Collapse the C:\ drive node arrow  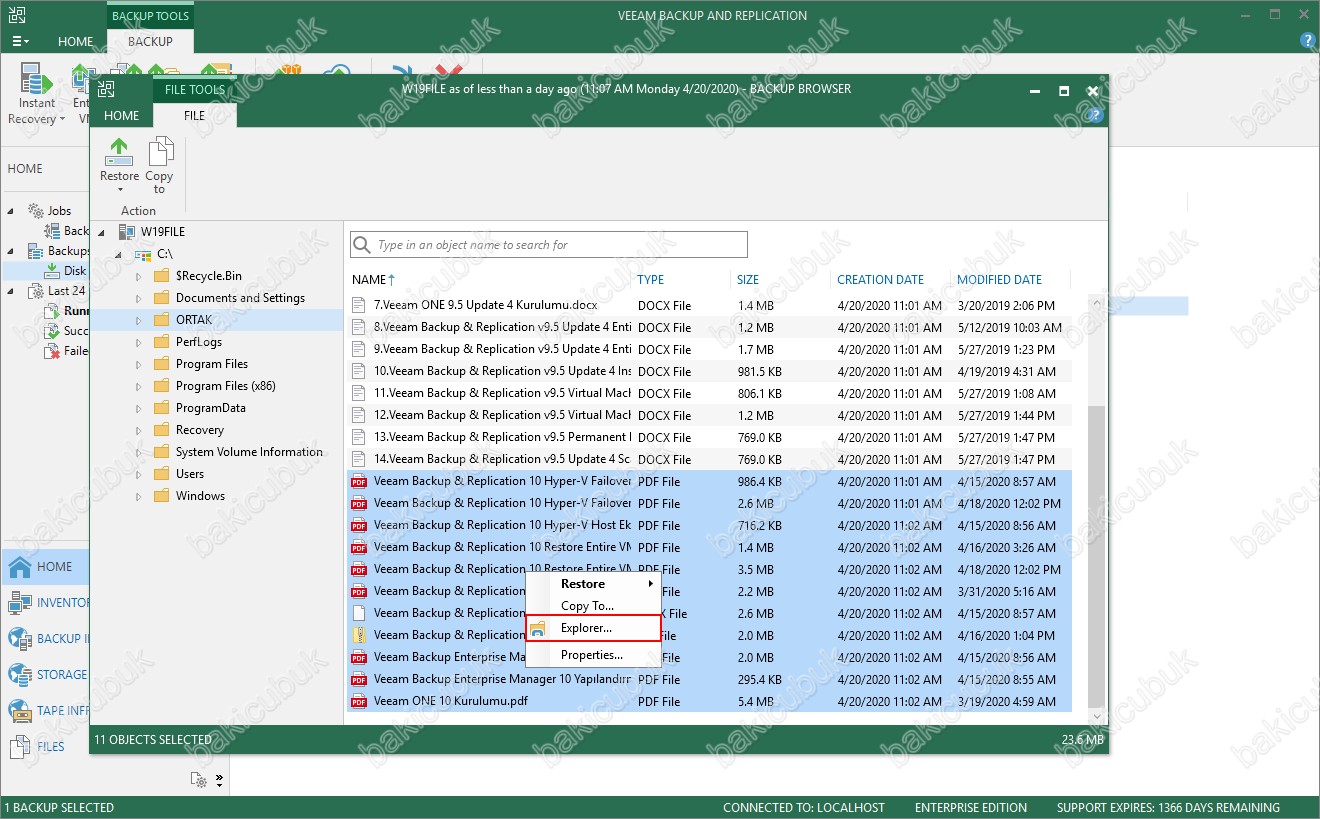click(120, 254)
